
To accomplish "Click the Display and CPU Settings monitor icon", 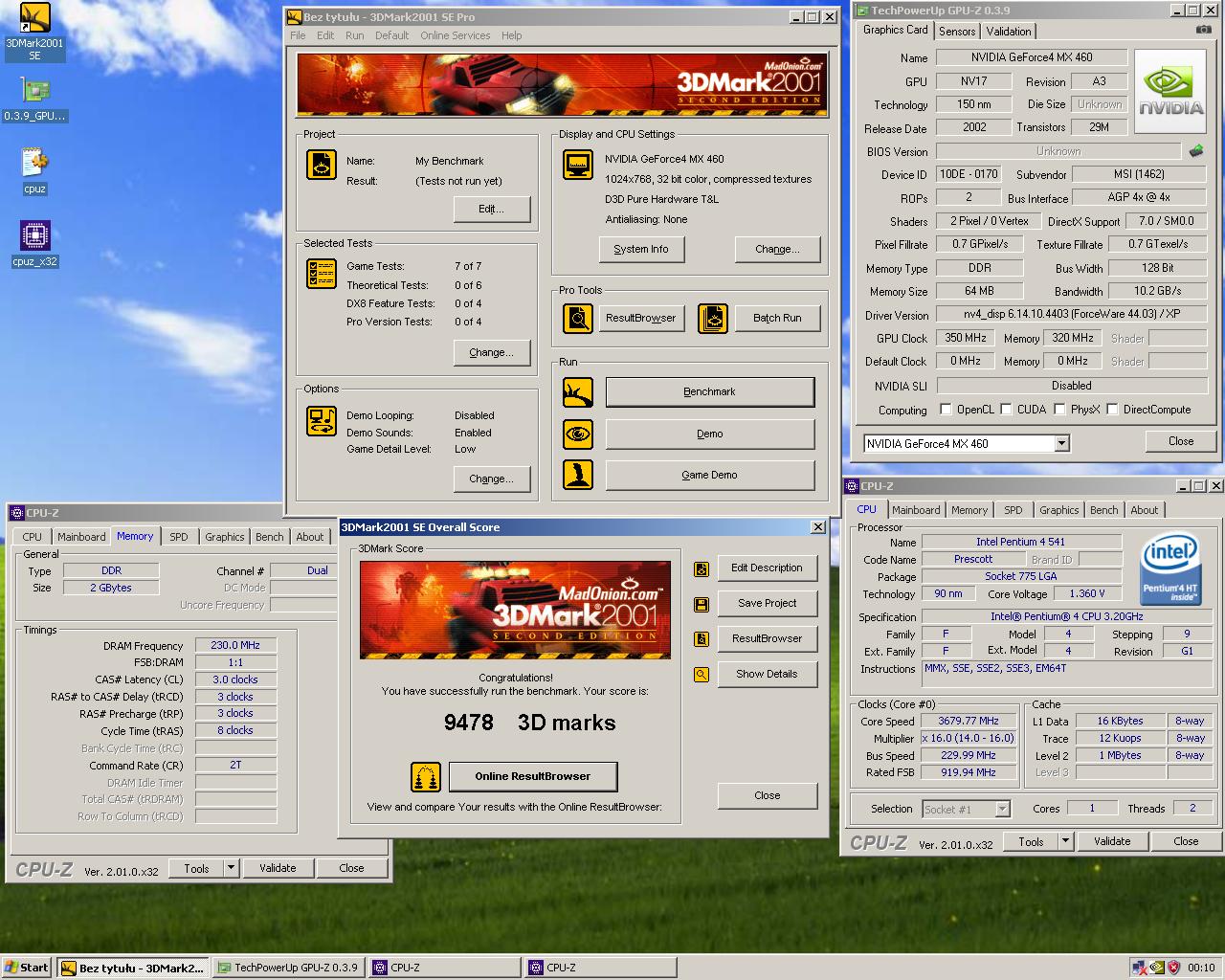I will point(578,165).
